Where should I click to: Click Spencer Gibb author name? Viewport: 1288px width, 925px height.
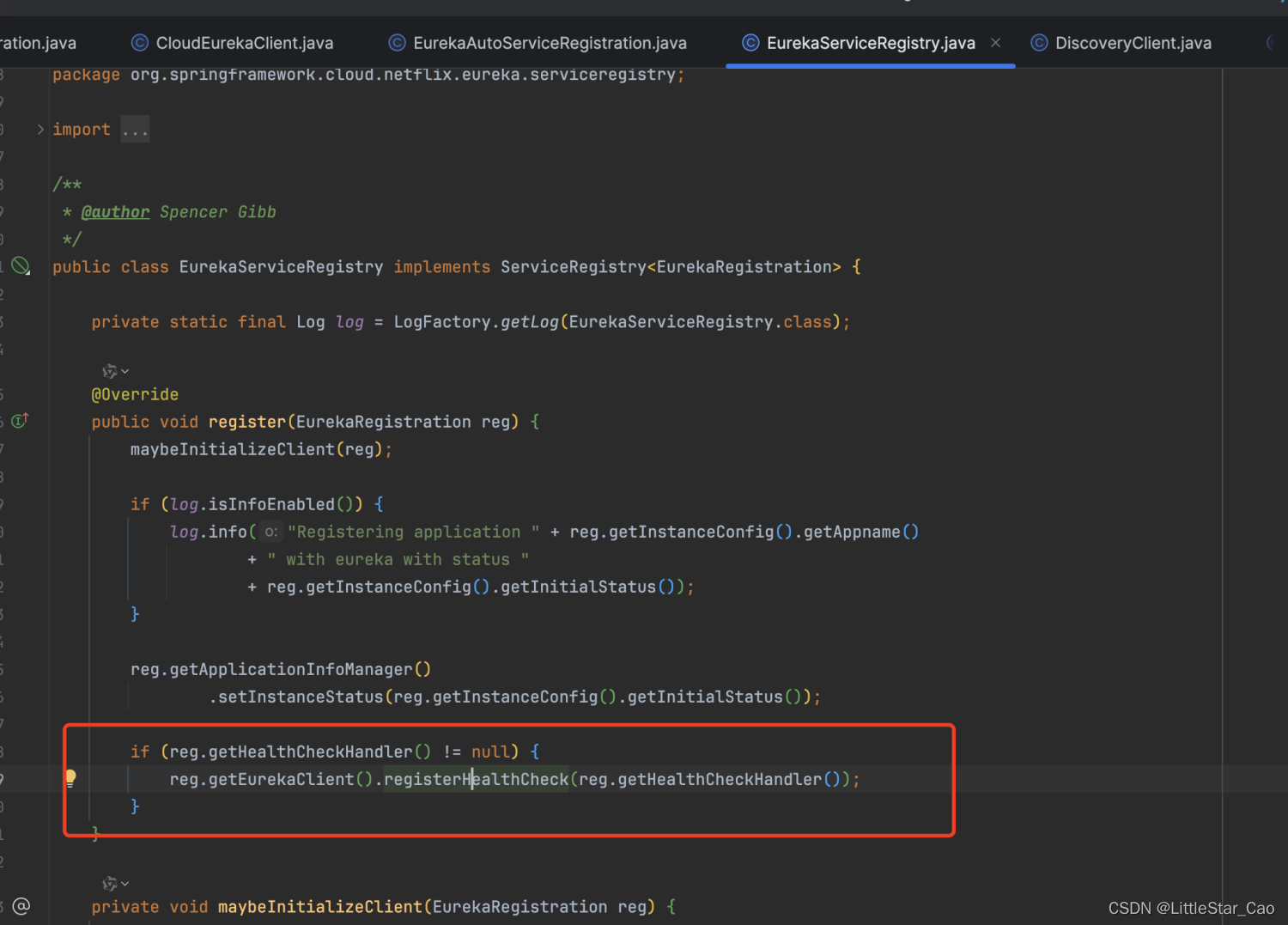[x=218, y=212]
